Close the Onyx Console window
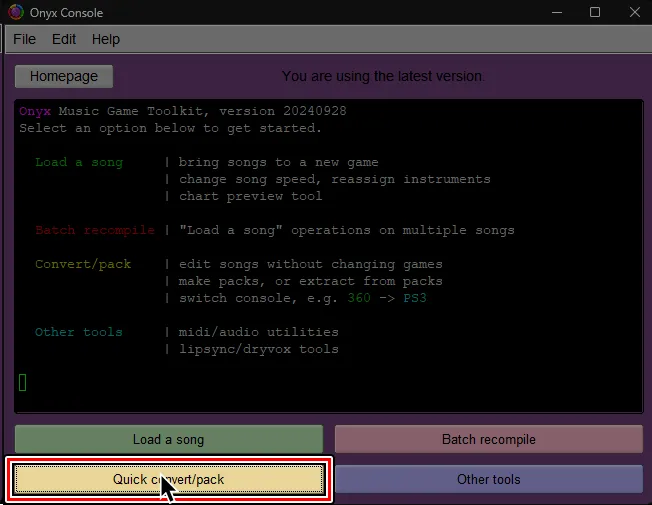Image resolution: width=652 pixels, height=505 pixels. click(635, 12)
